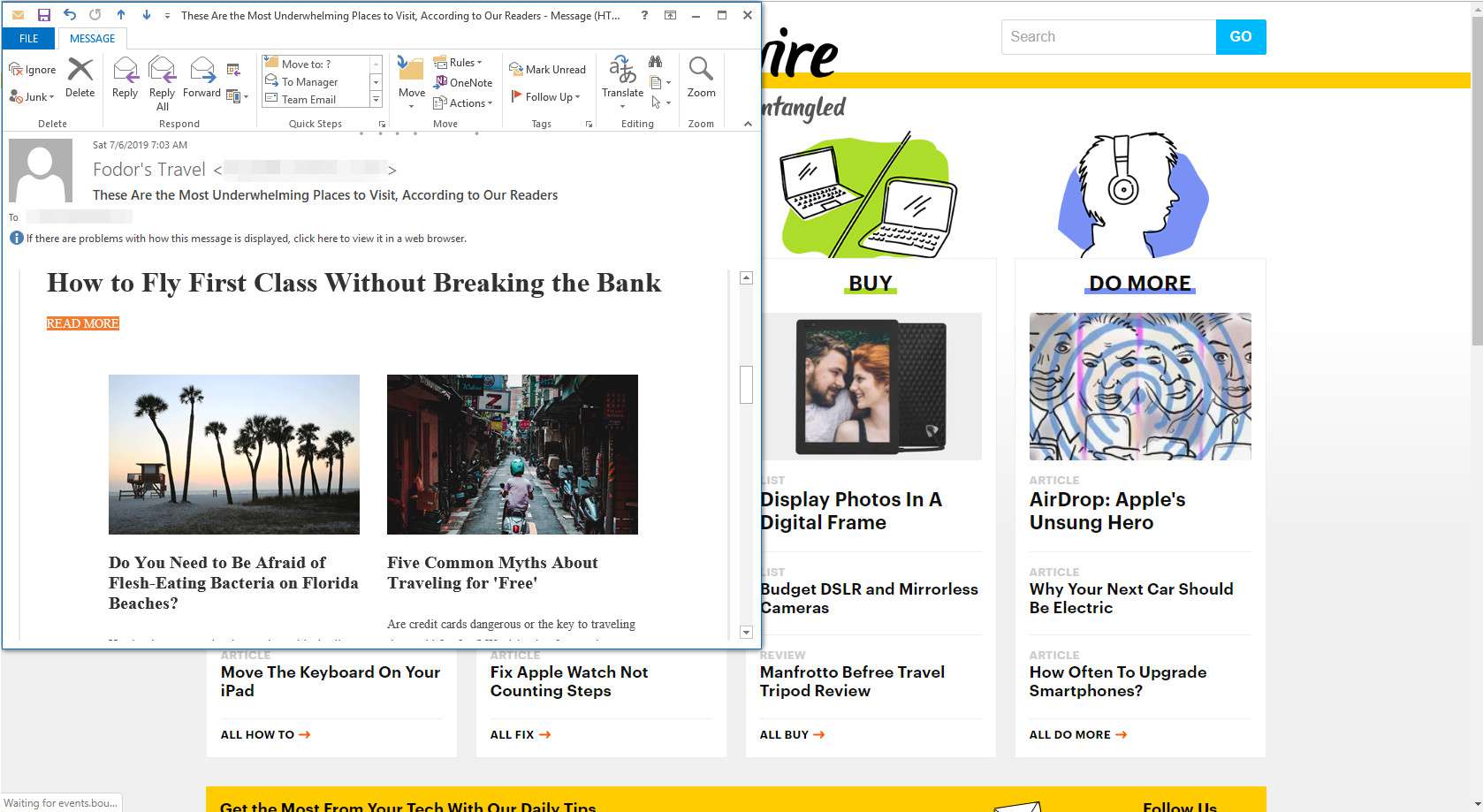Click the Meeting reply icon

click(234, 70)
